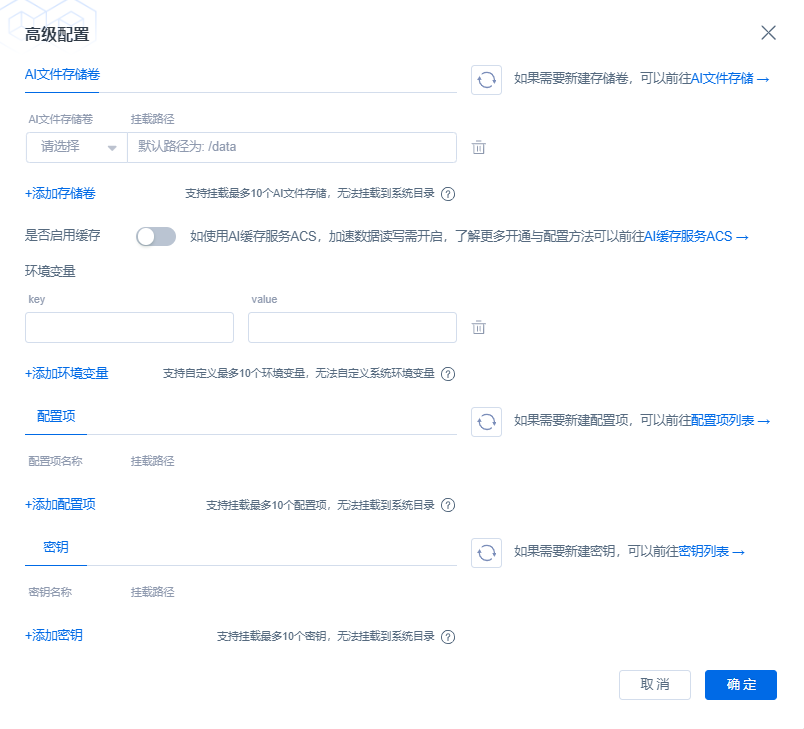Click +添加环境变量 to add variable
804x729 pixels.
(67, 374)
